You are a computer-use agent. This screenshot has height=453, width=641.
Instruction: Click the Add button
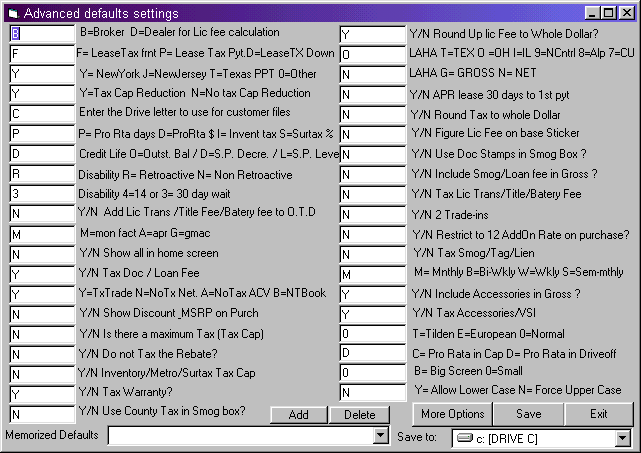pyautogui.click(x=299, y=414)
